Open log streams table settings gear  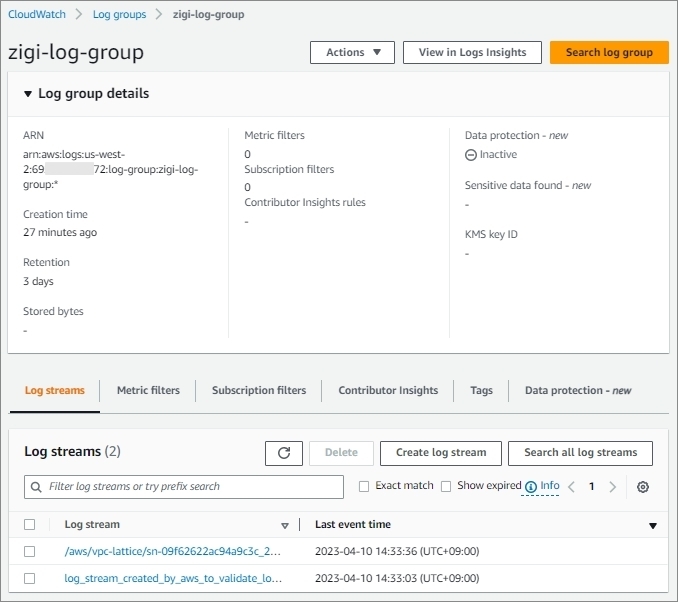(643, 487)
